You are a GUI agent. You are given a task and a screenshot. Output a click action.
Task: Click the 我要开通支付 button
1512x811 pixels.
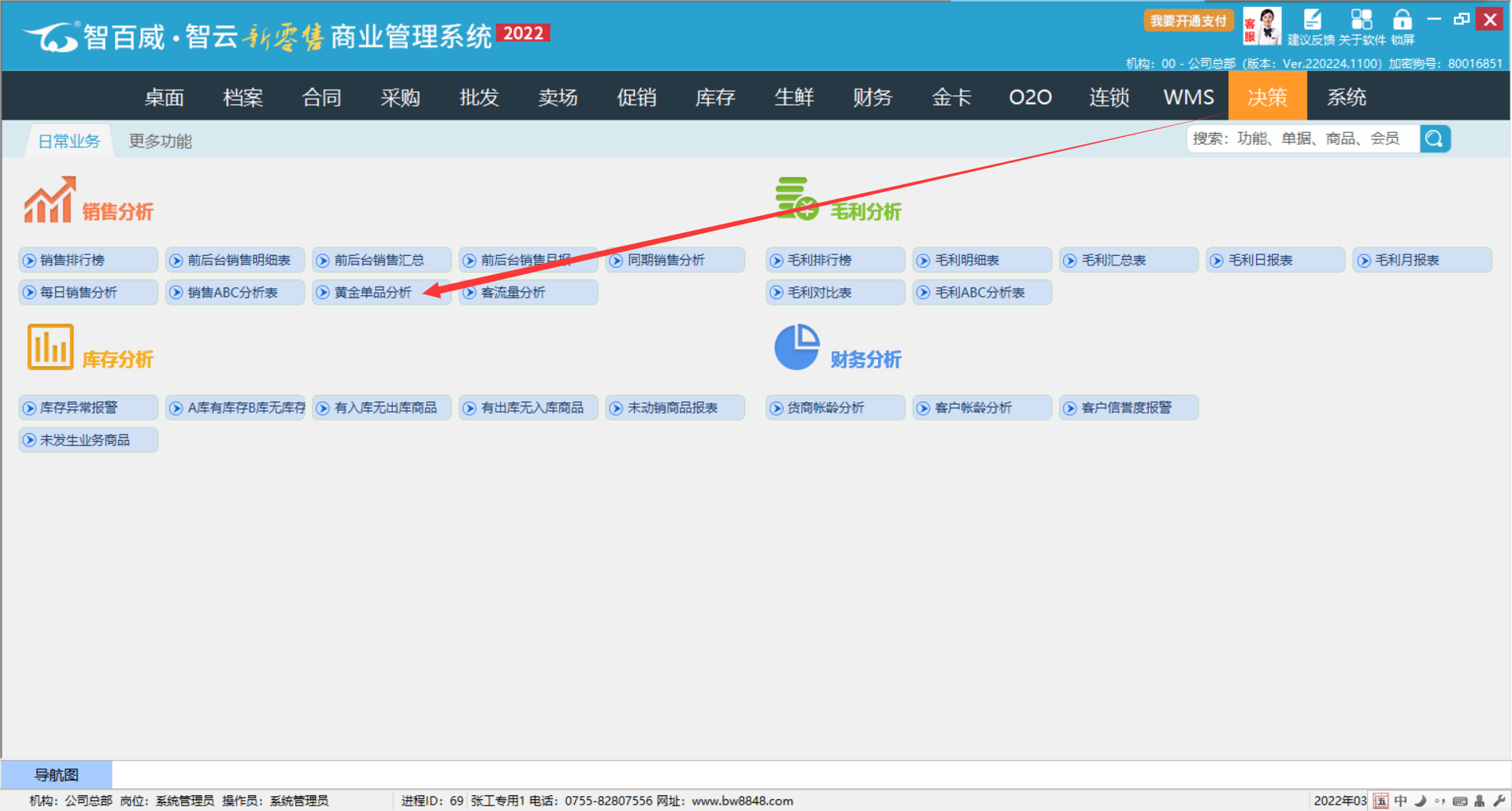[x=1188, y=21]
